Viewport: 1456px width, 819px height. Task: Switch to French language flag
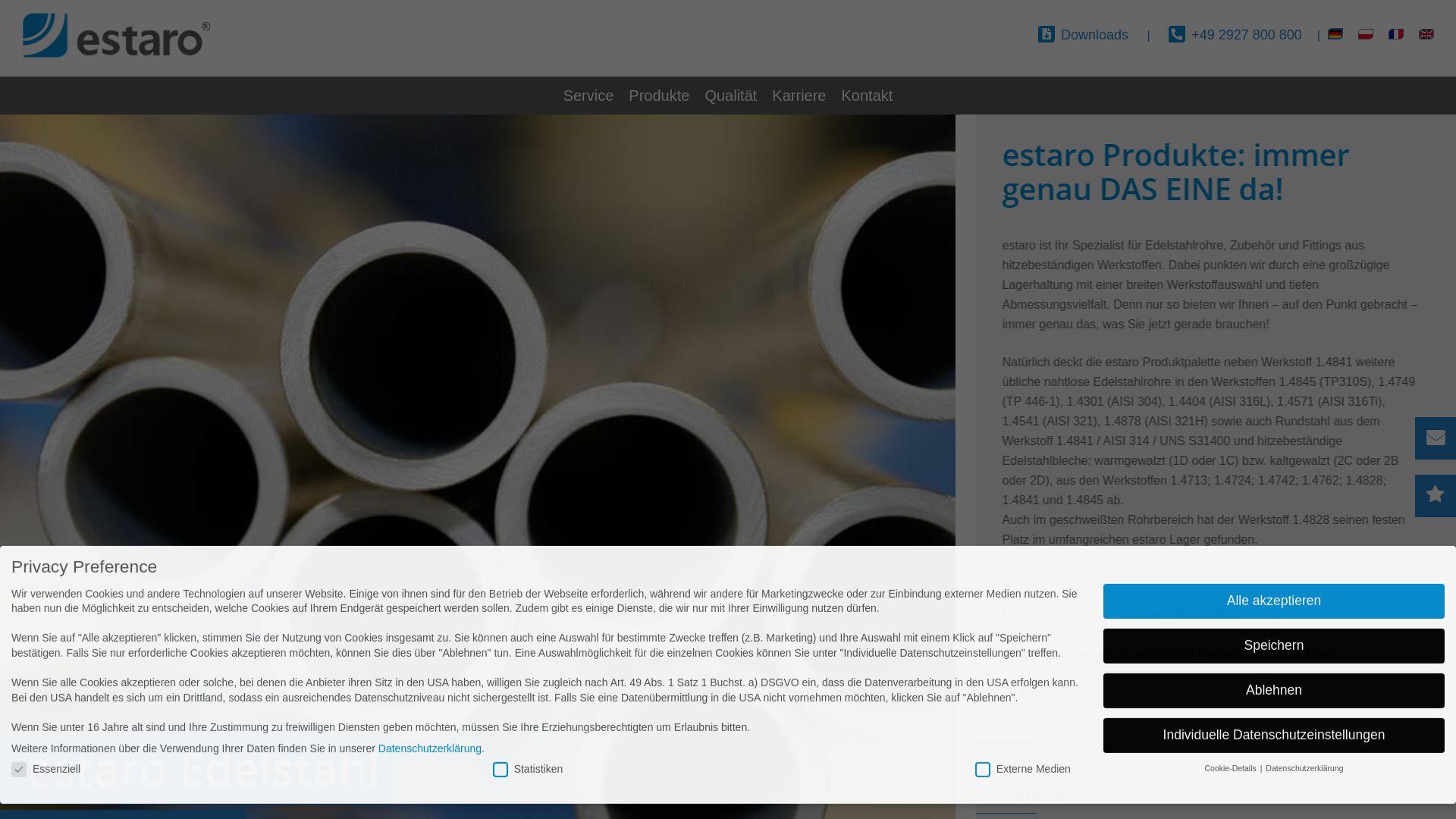[1396, 34]
